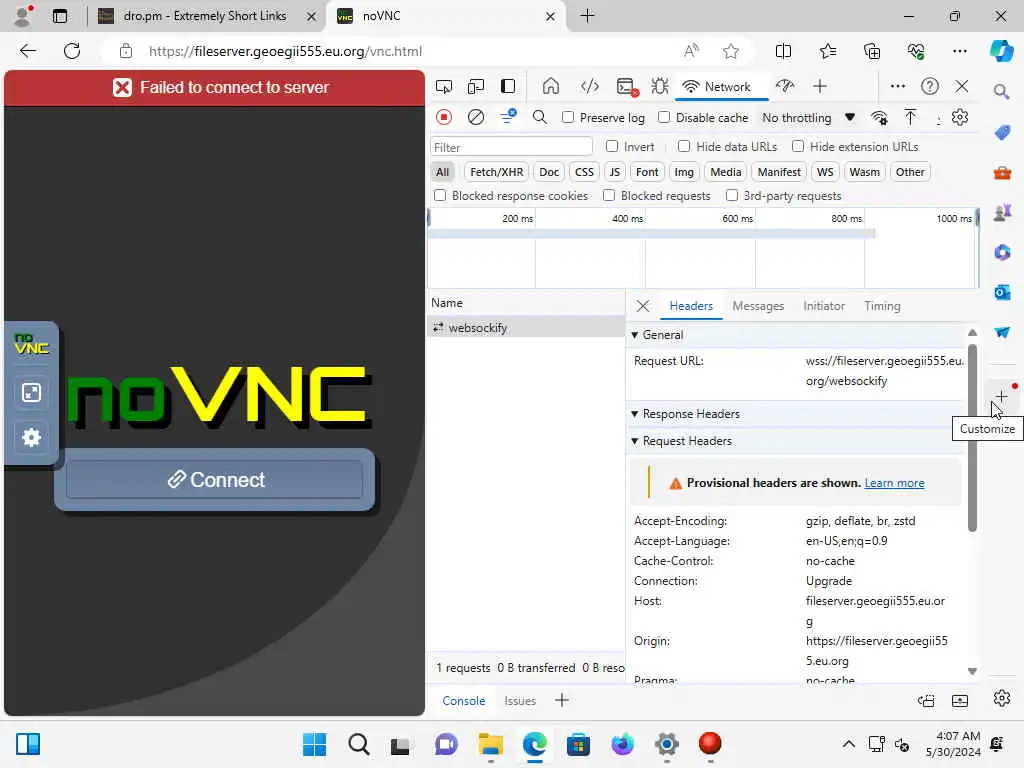The width and height of the screenshot is (1024, 768).
Task: Filter requests by Img type
Action: coord(684,172)
